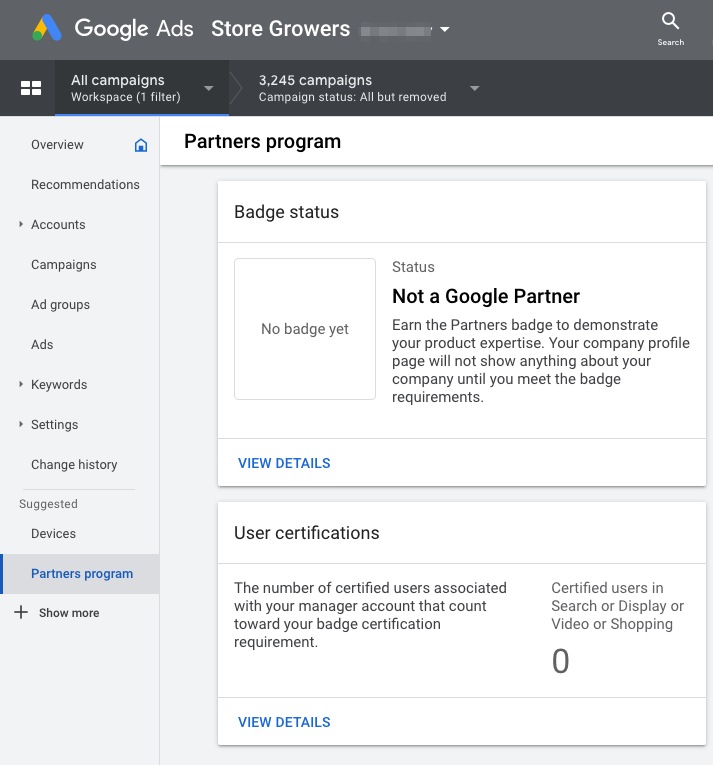
Task: Open the Store Growers account dropdown arrow
Action: click(444, 29)
